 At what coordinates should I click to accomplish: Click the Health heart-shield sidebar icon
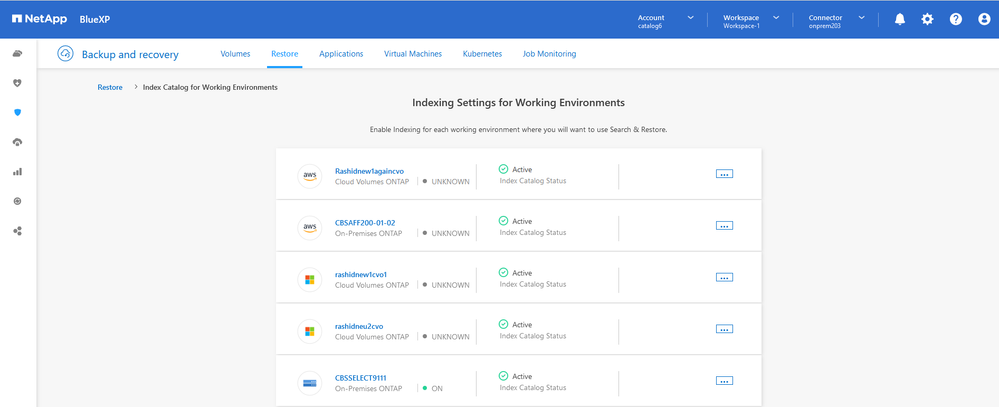tap(17, 83)
